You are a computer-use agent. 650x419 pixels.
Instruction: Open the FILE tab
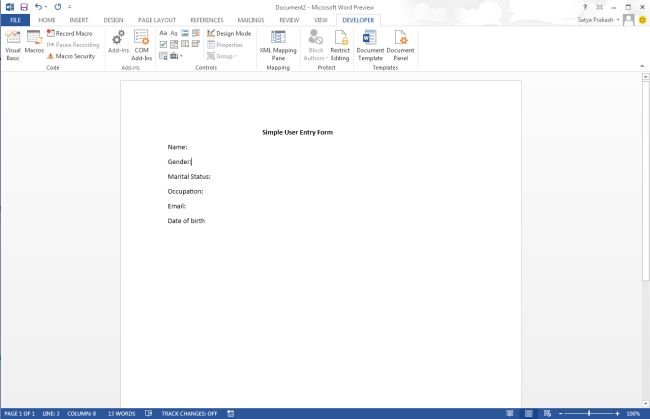tap(15, 20)
